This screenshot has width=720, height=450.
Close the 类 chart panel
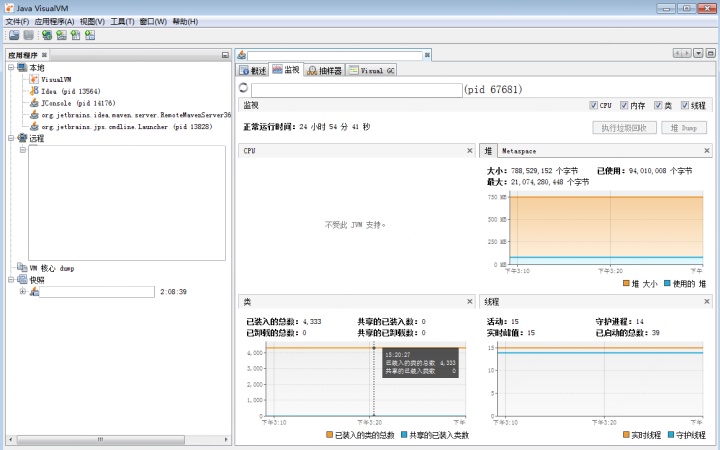pos(470,302)
